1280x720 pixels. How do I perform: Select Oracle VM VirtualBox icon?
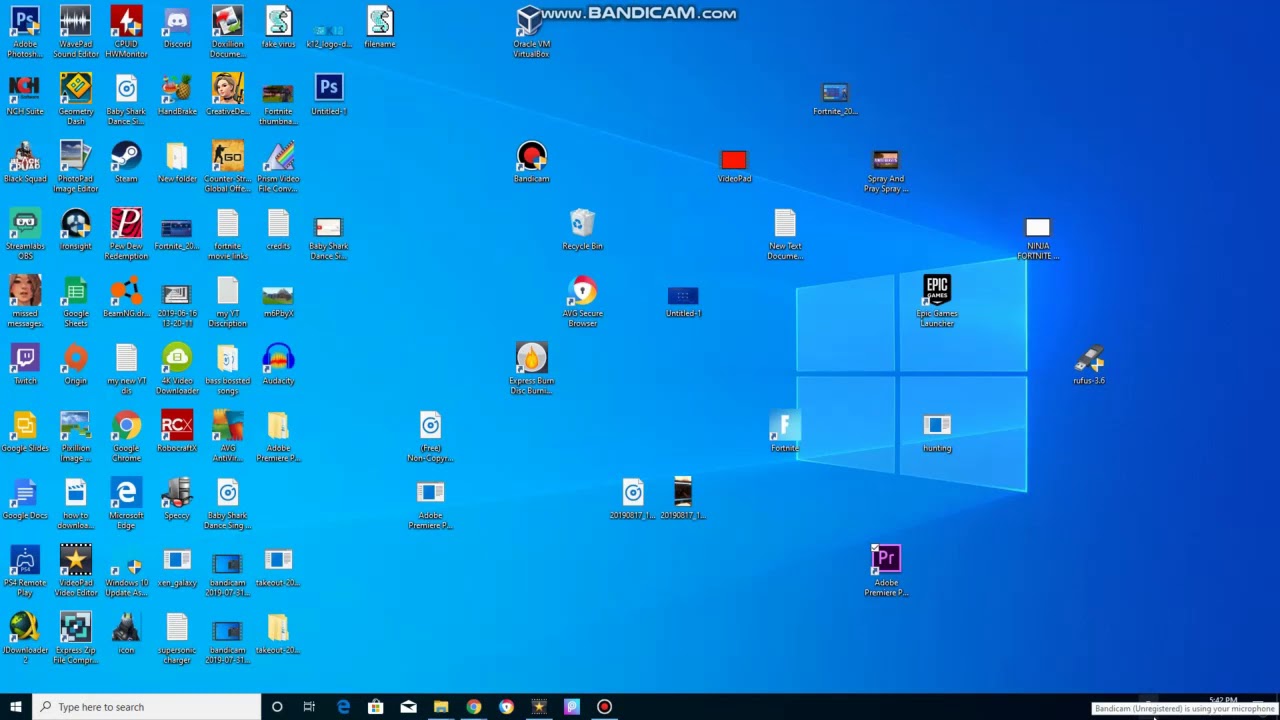(x=531, y=31)
